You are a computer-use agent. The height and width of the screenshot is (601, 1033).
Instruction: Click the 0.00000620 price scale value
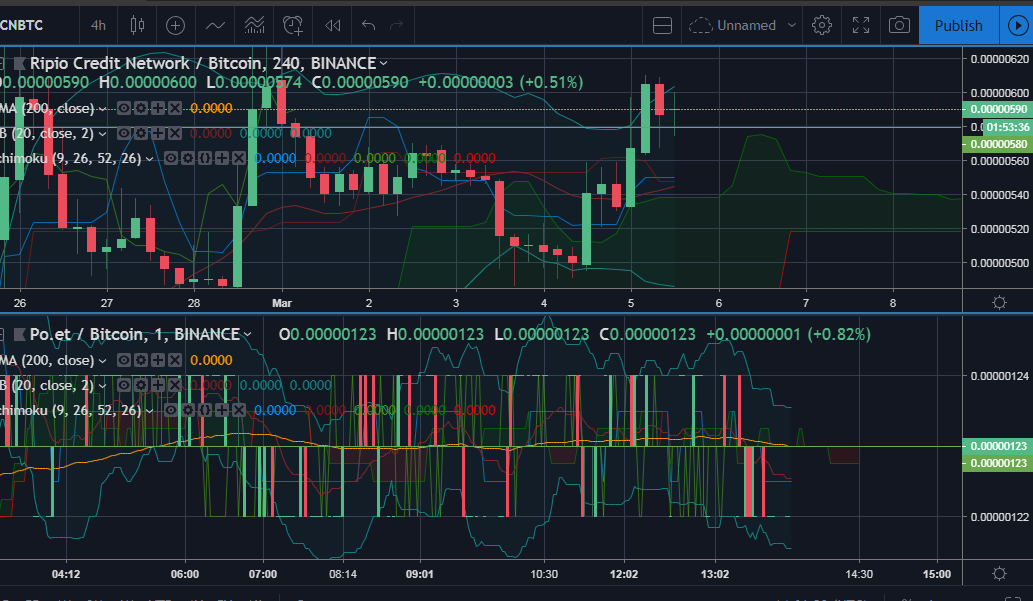999,59
